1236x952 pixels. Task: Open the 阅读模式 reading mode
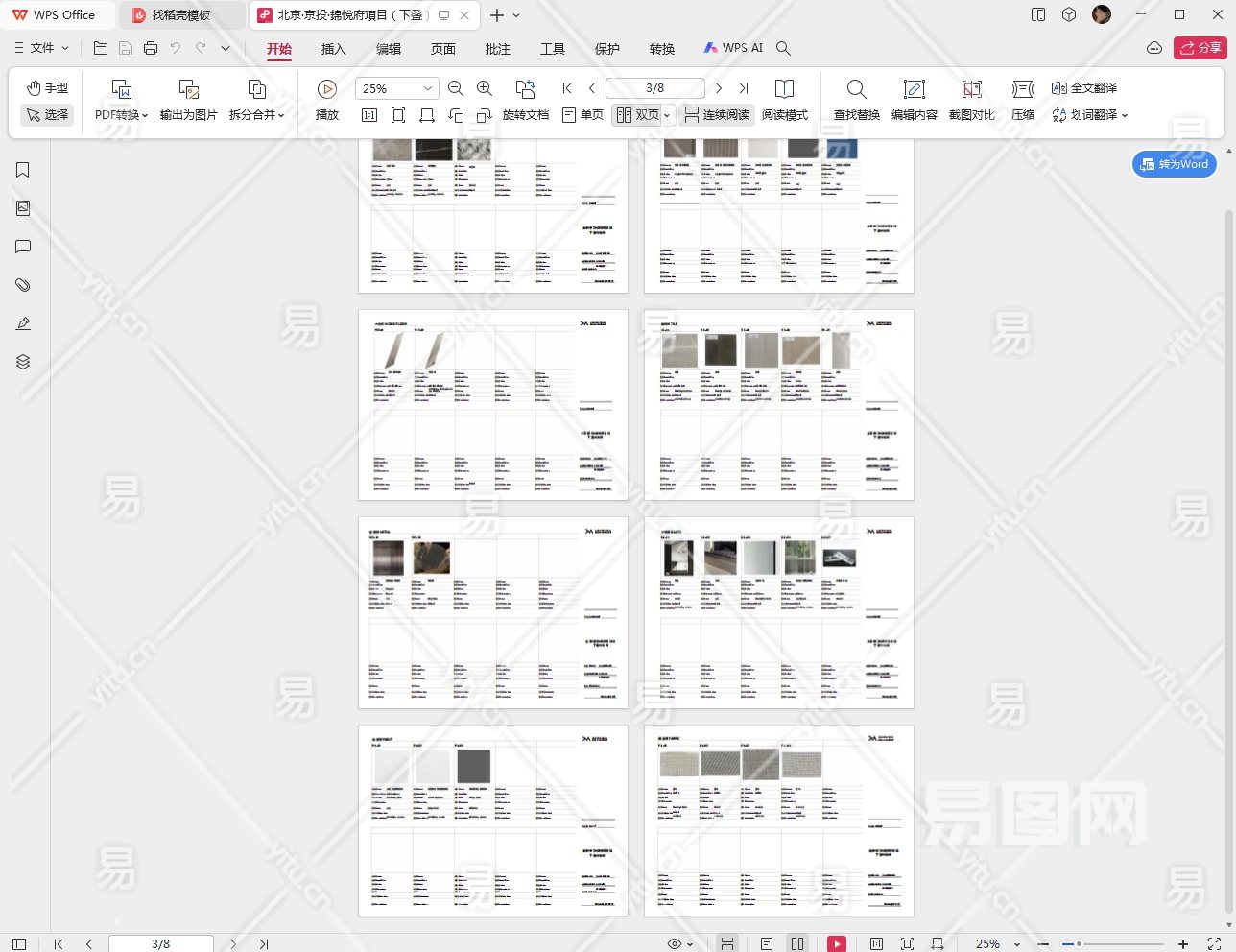(784, 89)
